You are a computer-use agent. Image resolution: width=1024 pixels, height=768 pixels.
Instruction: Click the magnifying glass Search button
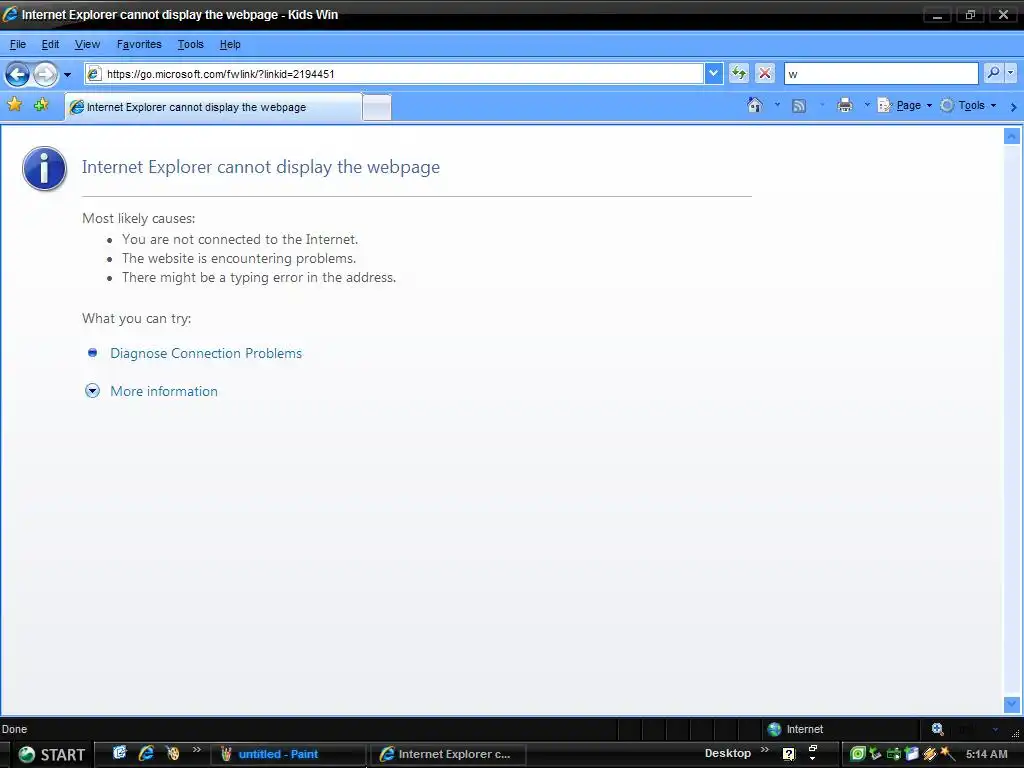[993, 73]
